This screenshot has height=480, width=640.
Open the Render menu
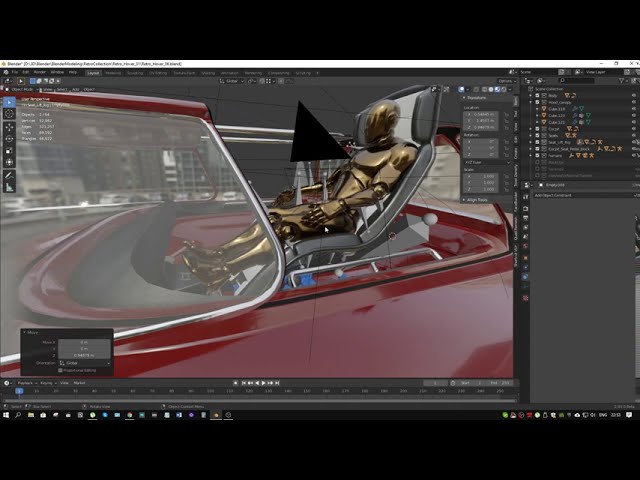tap(40, 72)
